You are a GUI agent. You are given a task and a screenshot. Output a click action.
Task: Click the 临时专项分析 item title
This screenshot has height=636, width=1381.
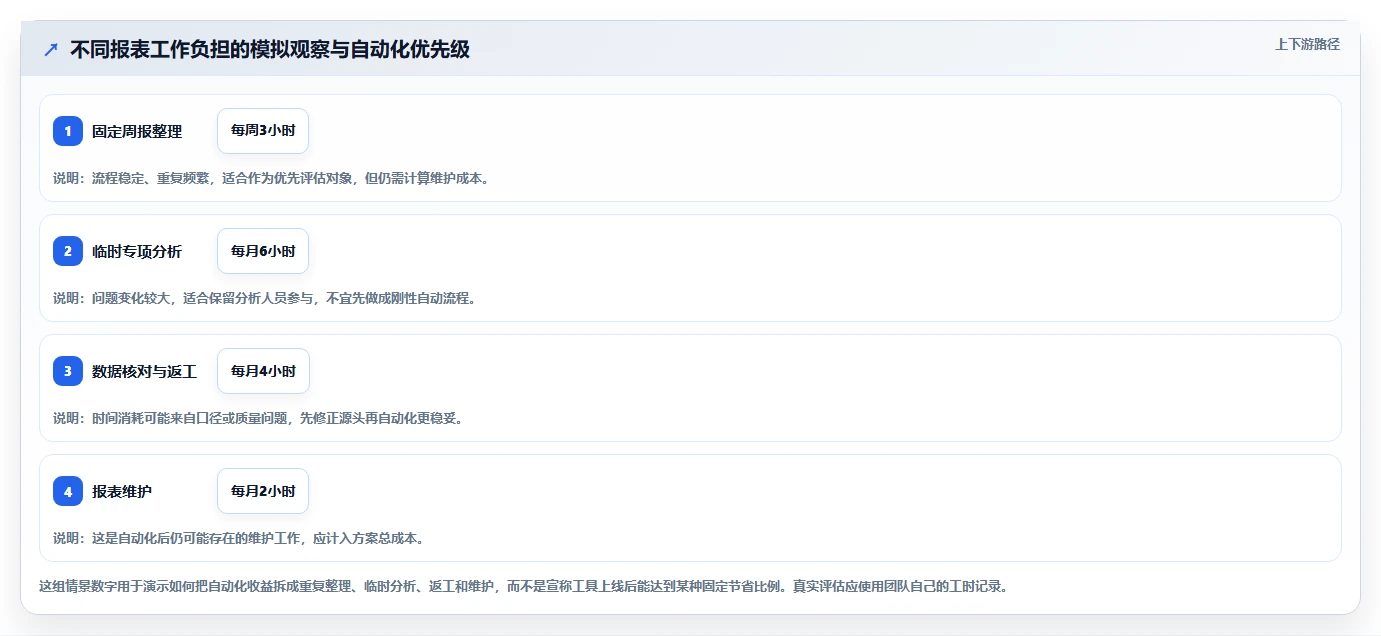pos(137,251)
